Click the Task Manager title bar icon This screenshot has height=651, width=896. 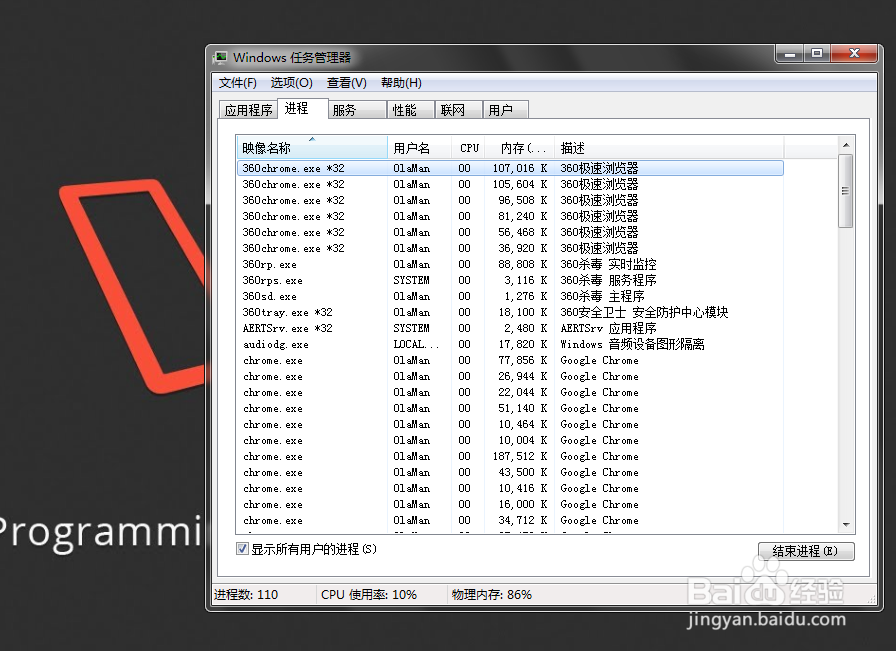[x=220, y=57]
